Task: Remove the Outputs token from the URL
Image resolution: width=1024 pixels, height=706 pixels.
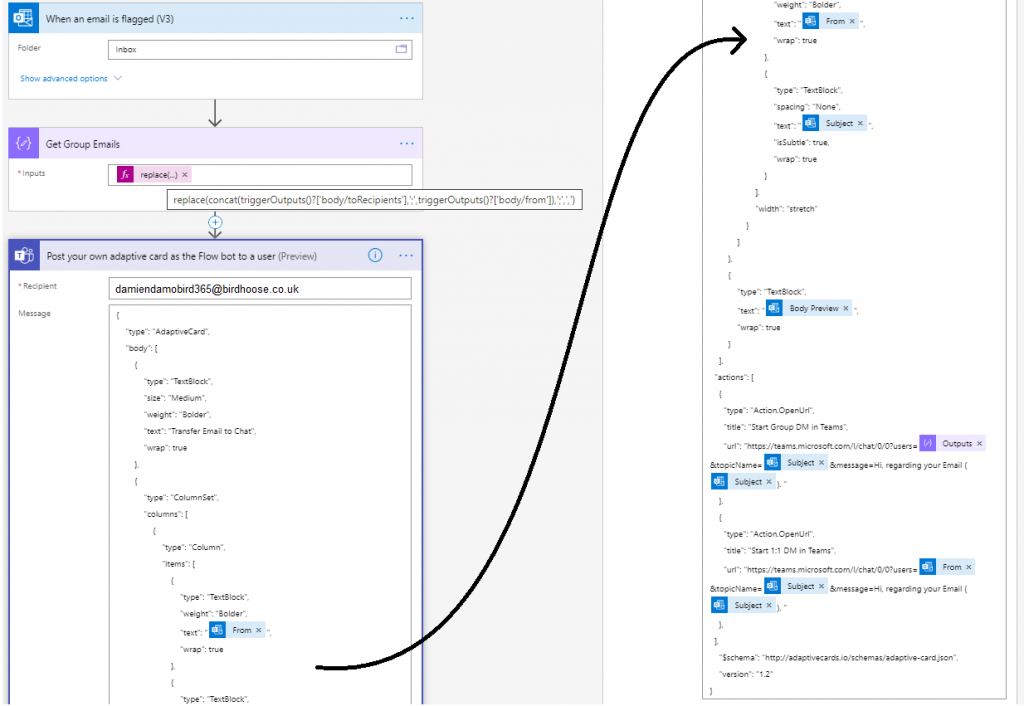Action: [x=979, y=443]
